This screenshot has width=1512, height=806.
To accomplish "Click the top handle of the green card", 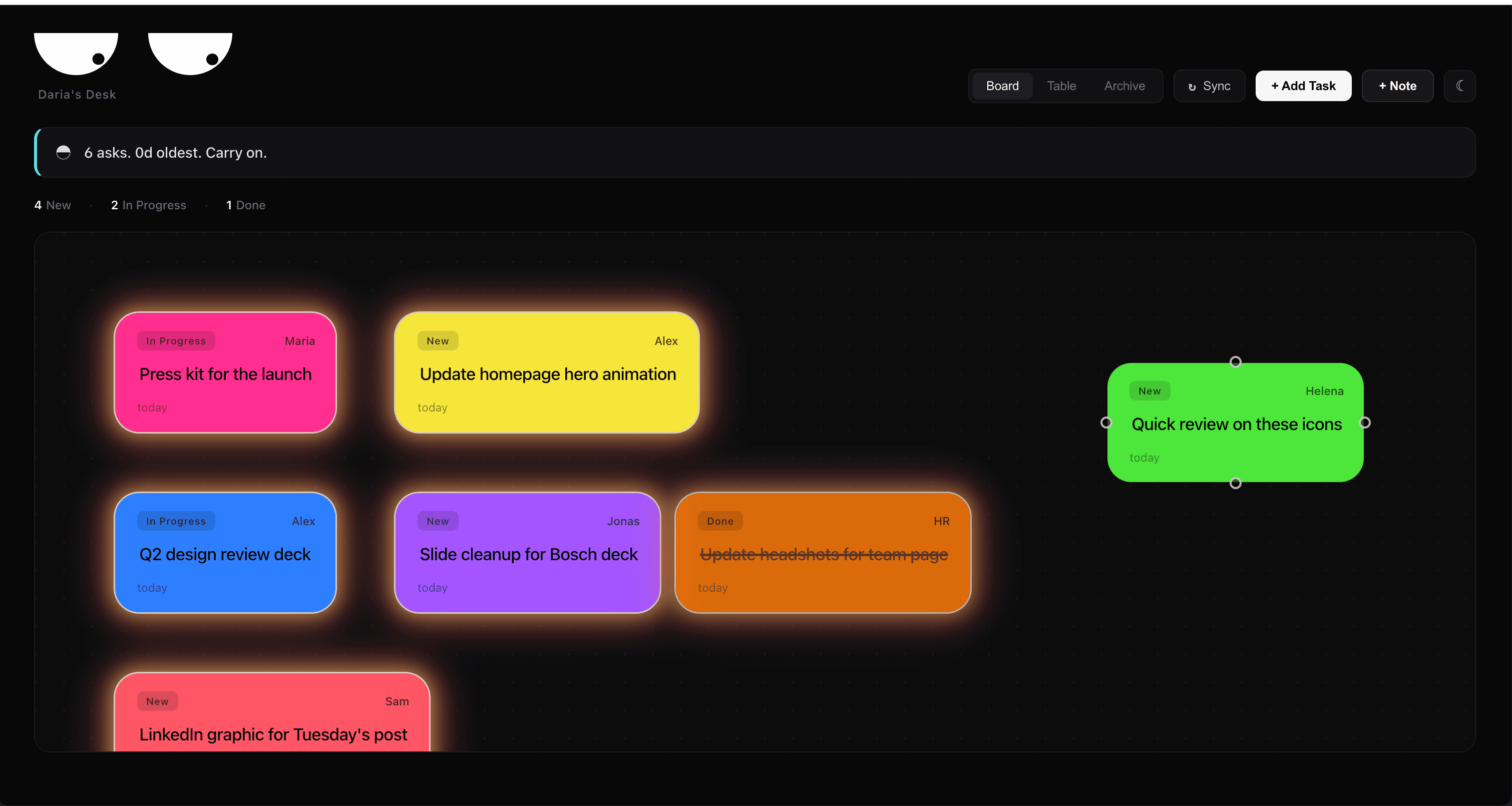I will pos(1235,361).
